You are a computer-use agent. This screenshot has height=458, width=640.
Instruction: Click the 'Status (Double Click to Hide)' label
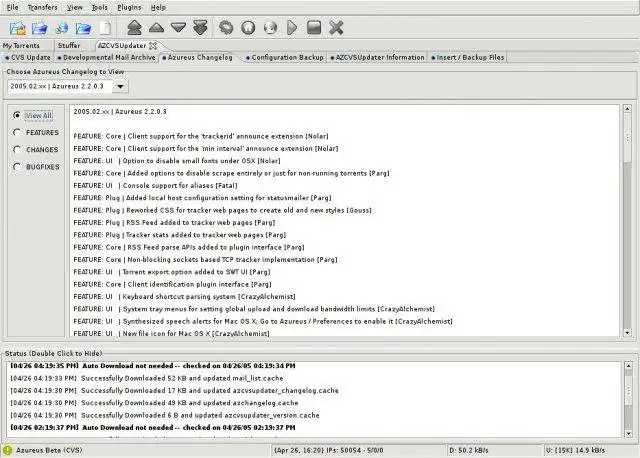click(53, 354)
